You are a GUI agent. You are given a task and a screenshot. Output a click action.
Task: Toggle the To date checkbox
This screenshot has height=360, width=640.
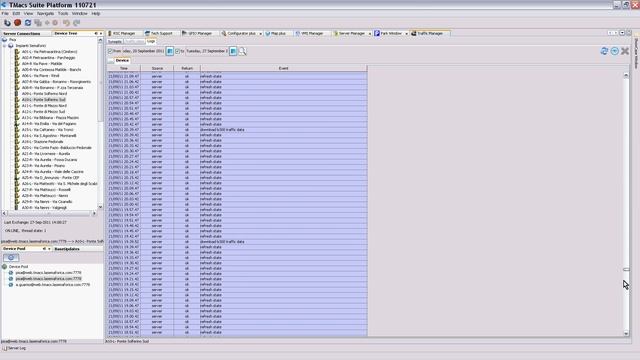coord(178,51)
